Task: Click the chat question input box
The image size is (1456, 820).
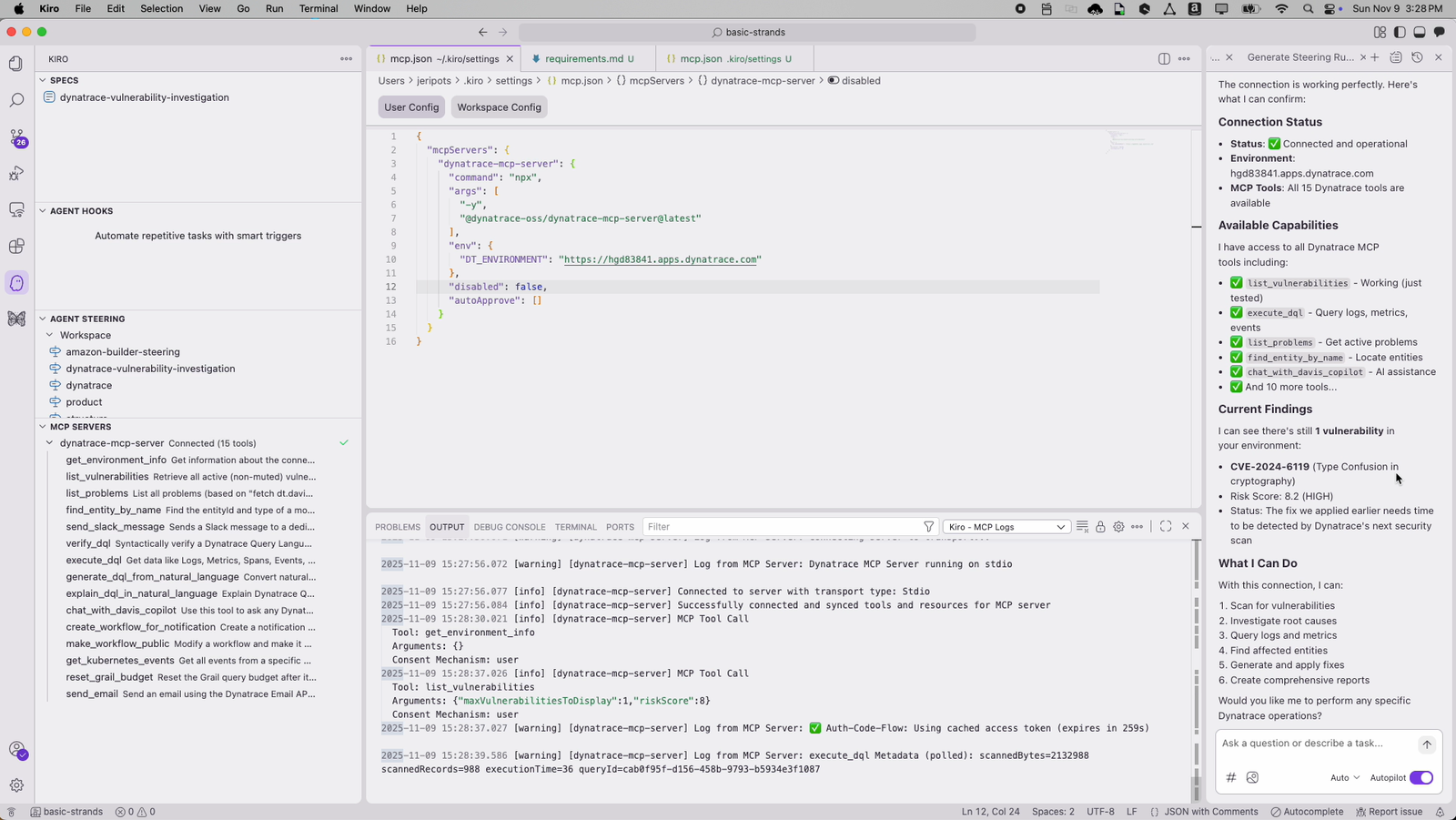Action: point(1316,744)
